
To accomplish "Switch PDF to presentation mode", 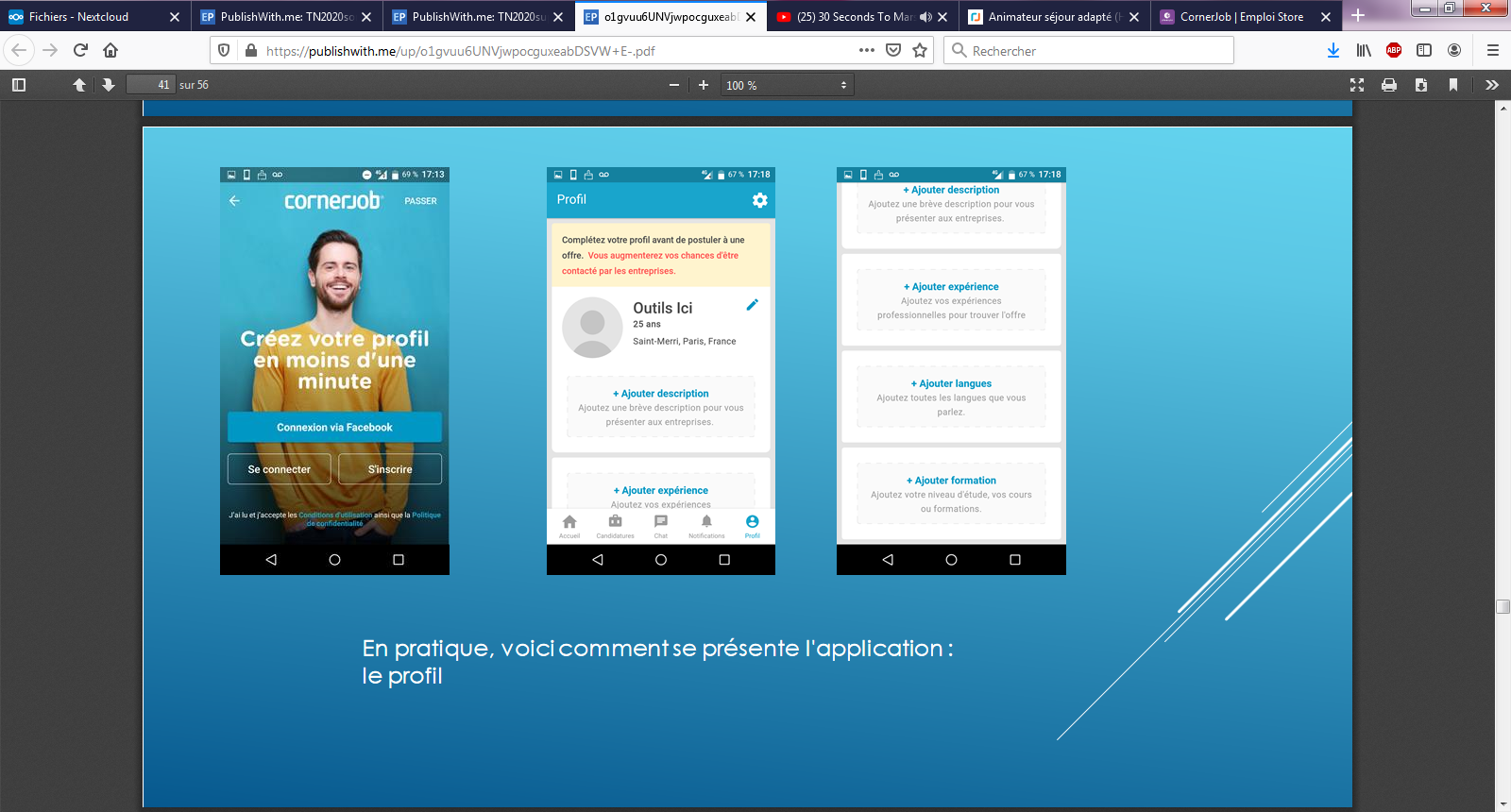I will click(1357, 85).
